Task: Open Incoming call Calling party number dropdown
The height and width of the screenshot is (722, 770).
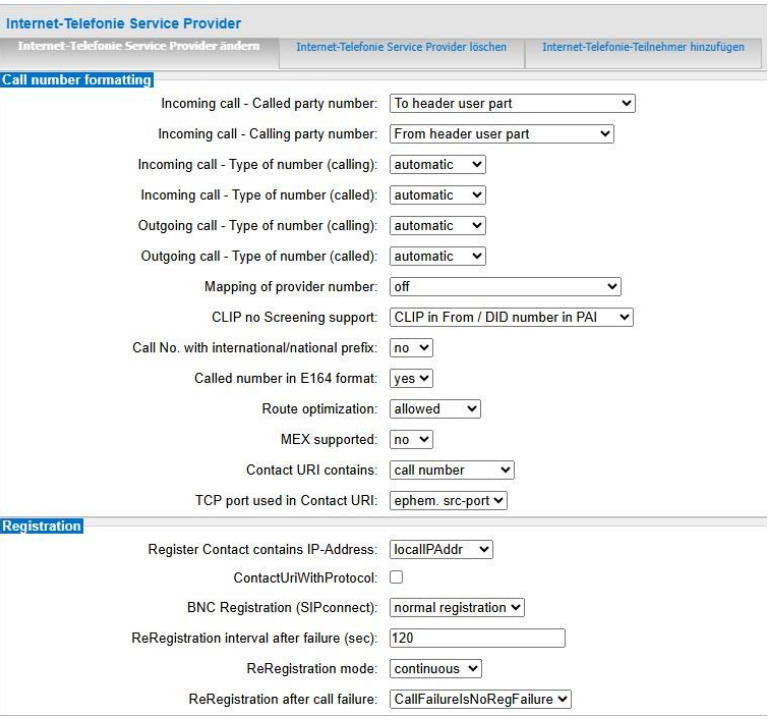Action: [x=500, y=133]
